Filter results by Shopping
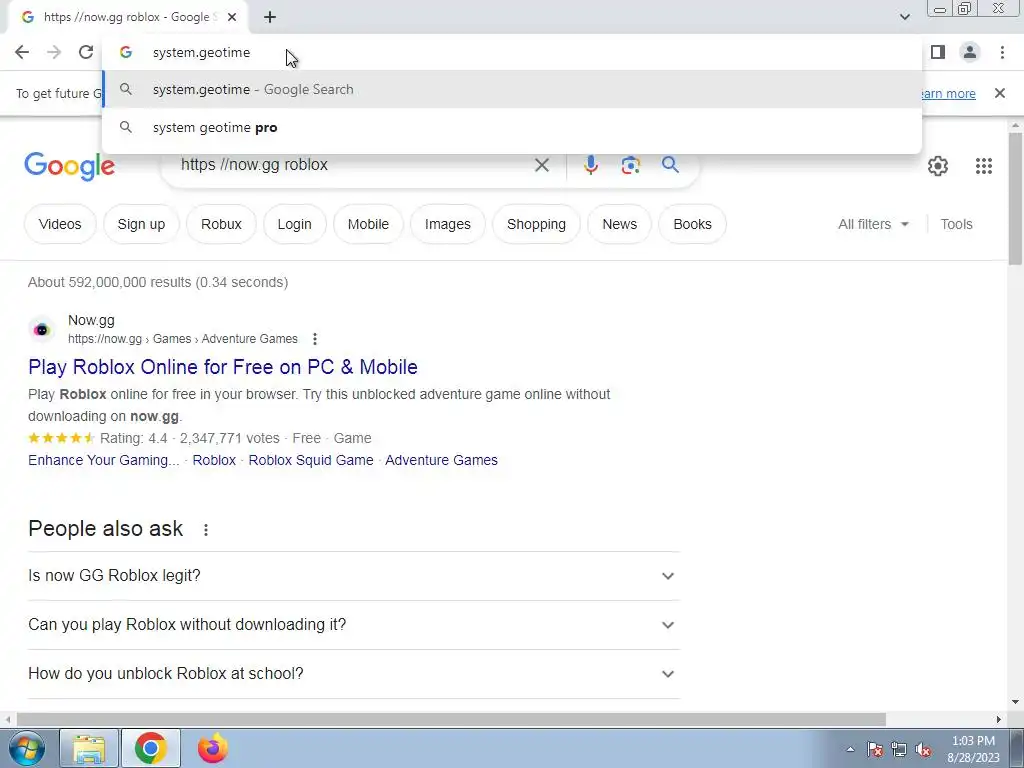This screenshot has width=1024, height=768. [536, 224]
